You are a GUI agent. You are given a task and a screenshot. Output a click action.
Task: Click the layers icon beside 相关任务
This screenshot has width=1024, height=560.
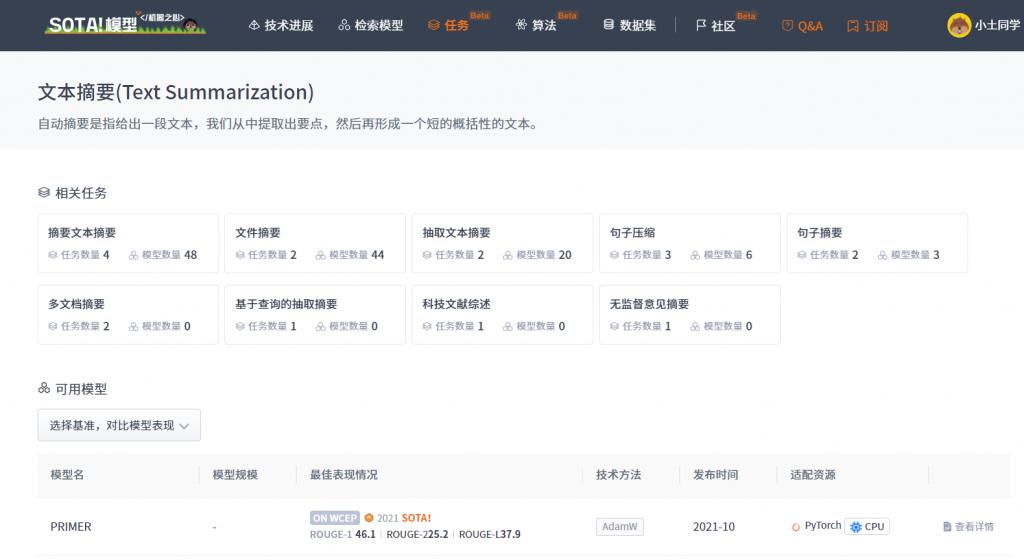coord(44,193)
